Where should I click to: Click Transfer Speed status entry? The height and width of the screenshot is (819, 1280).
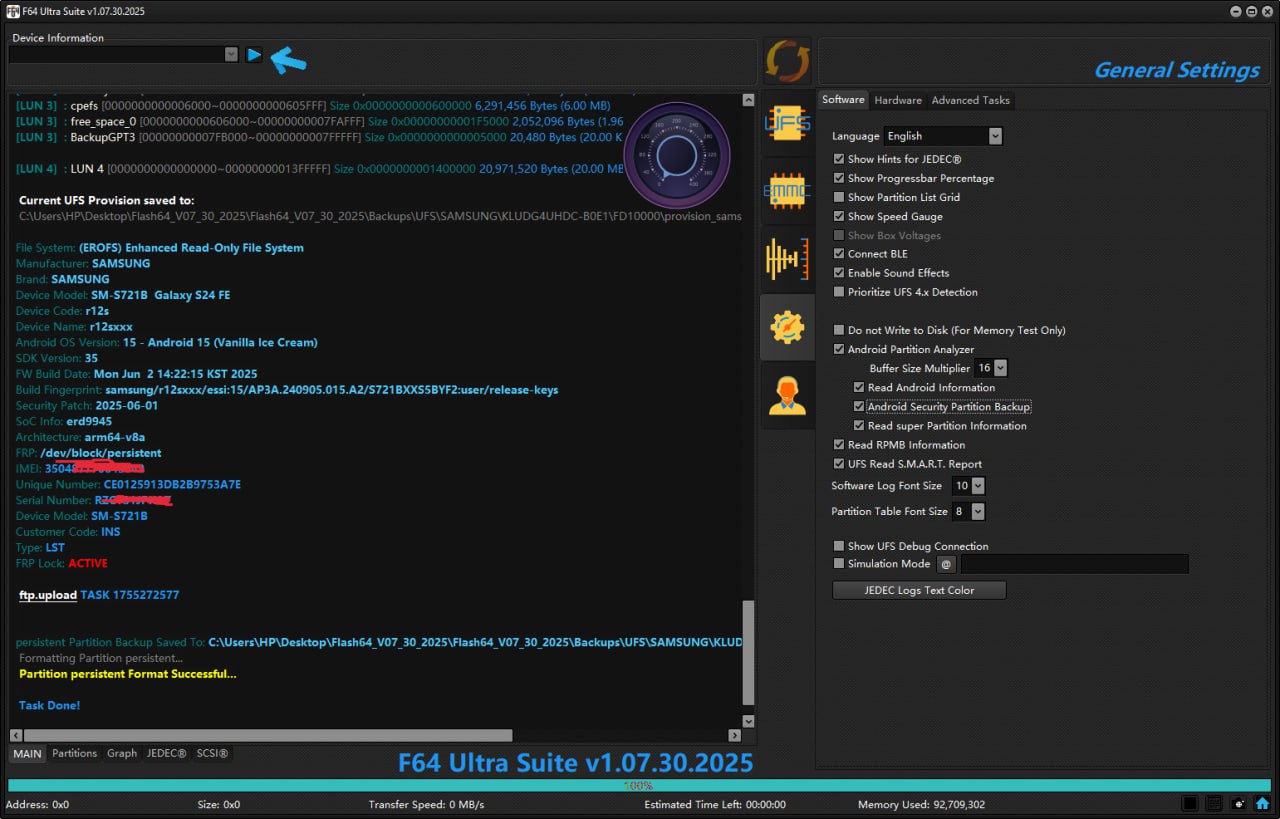click(426, 804)
